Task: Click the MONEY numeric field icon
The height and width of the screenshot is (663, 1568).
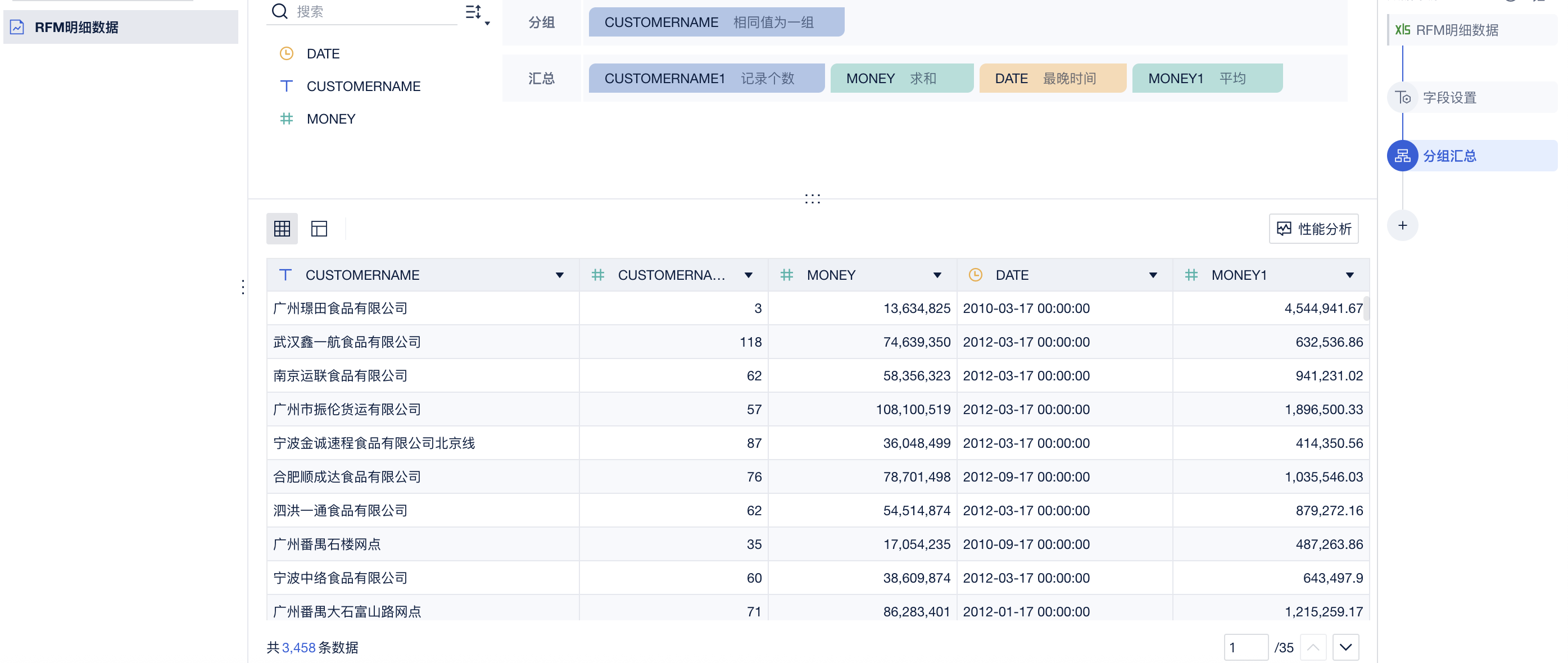Action: [x=286, y=119]
